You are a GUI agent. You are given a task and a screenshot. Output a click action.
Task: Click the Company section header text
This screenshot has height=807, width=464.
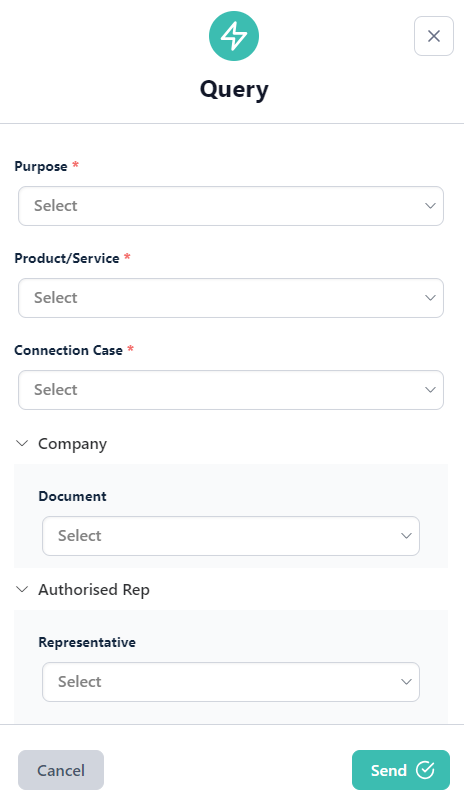(x=73, y=444)
